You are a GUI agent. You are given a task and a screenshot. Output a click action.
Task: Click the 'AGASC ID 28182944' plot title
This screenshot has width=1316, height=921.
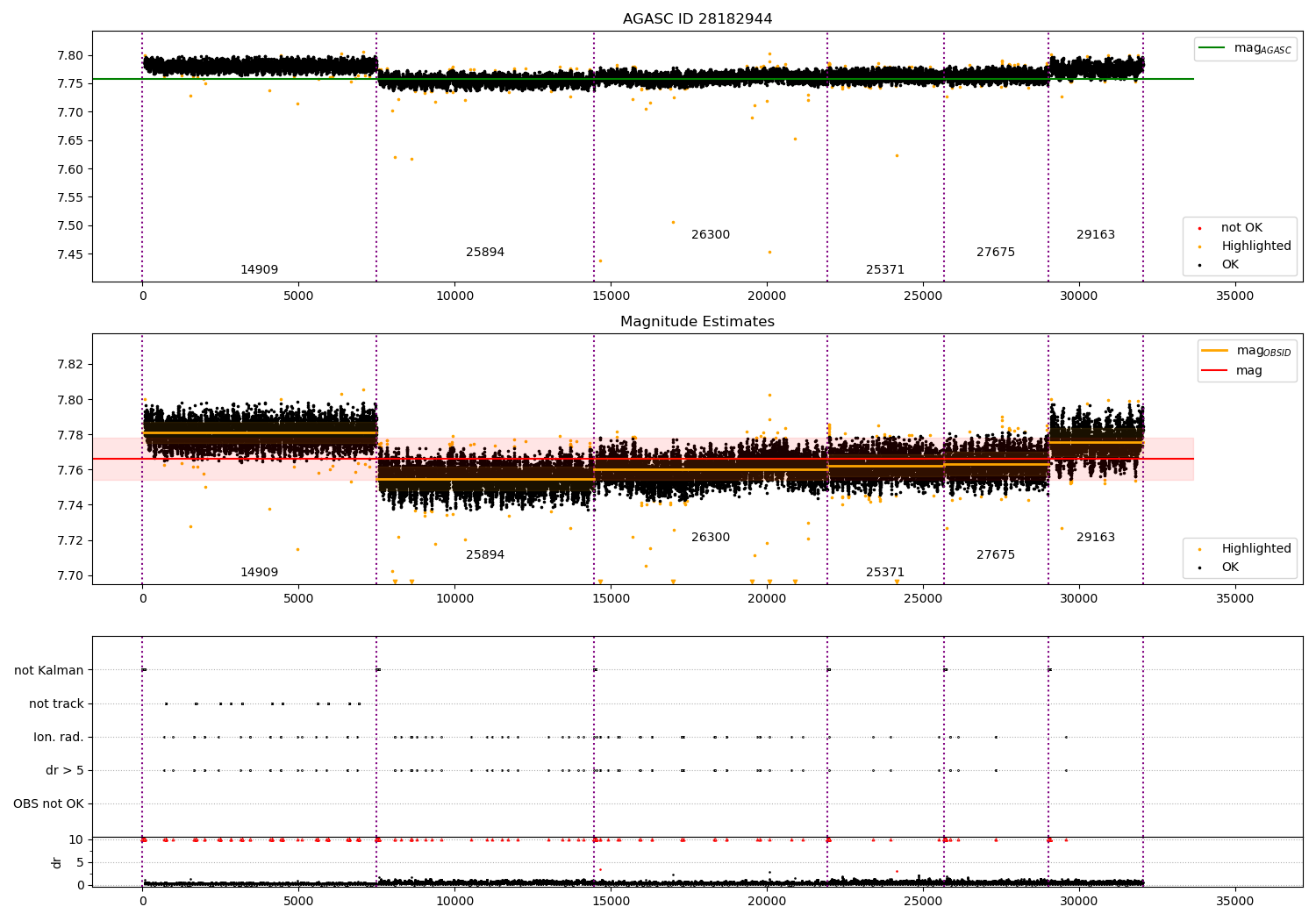tap(697, 19)
